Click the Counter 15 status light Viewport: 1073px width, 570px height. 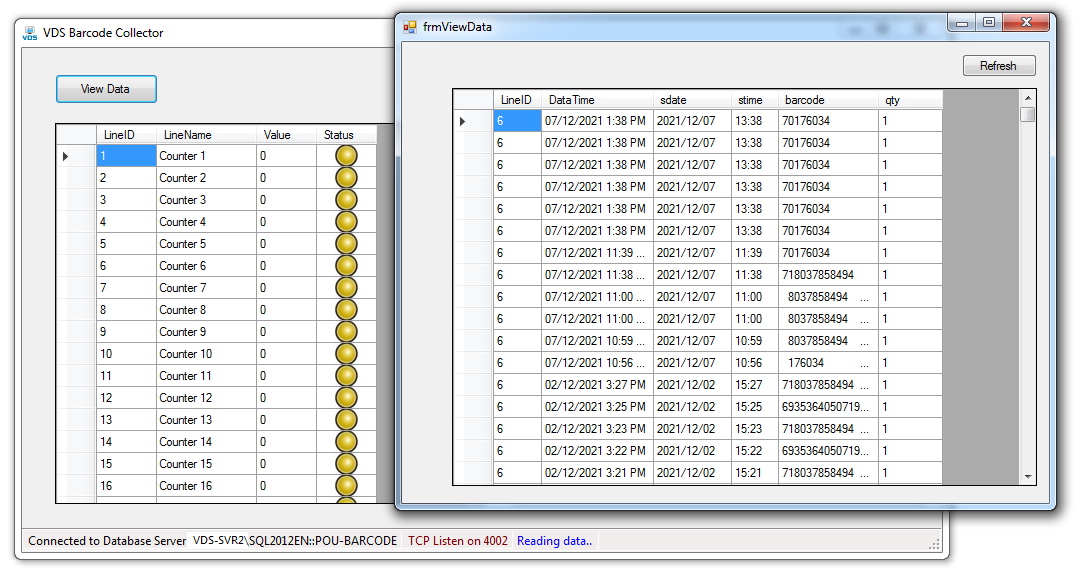tap(346, 464)
